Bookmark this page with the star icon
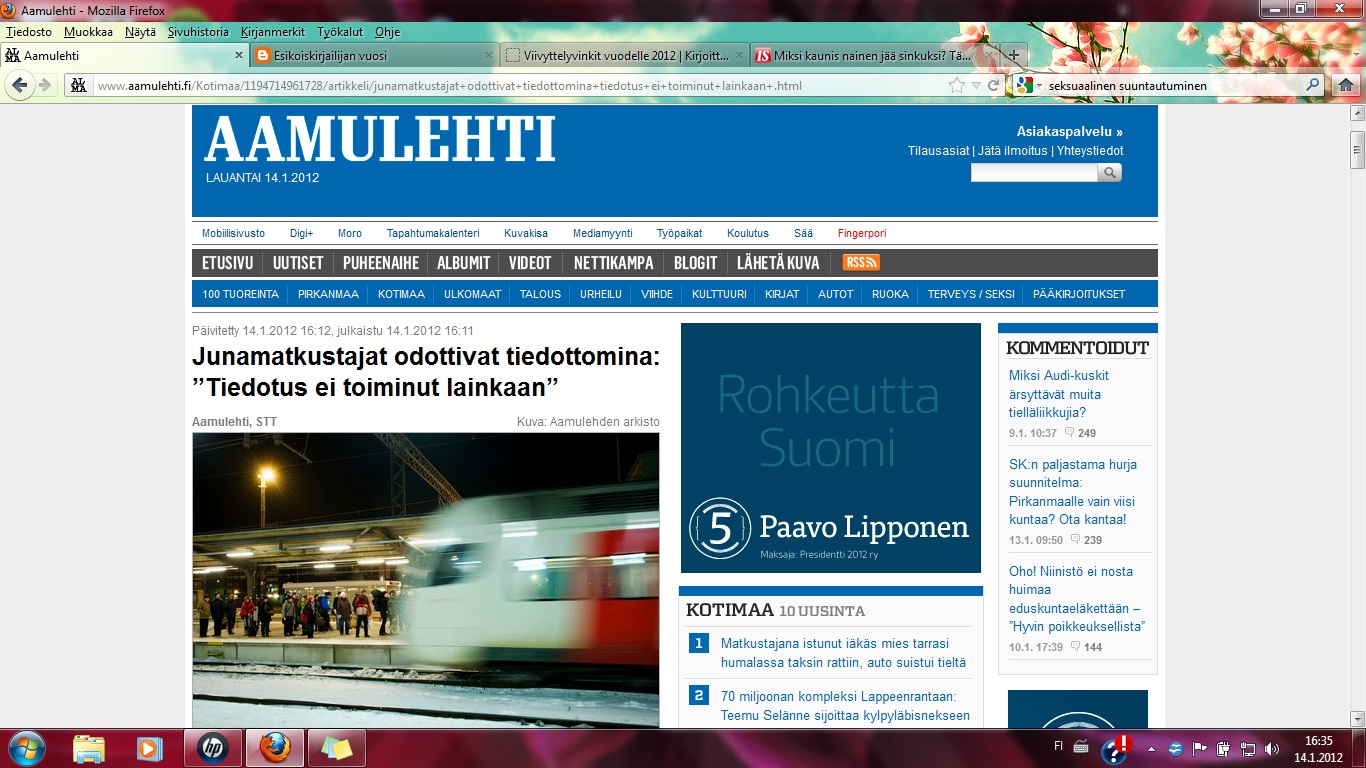The width and height of the screenshot is (1366, 768). click(x=957, y=86)
